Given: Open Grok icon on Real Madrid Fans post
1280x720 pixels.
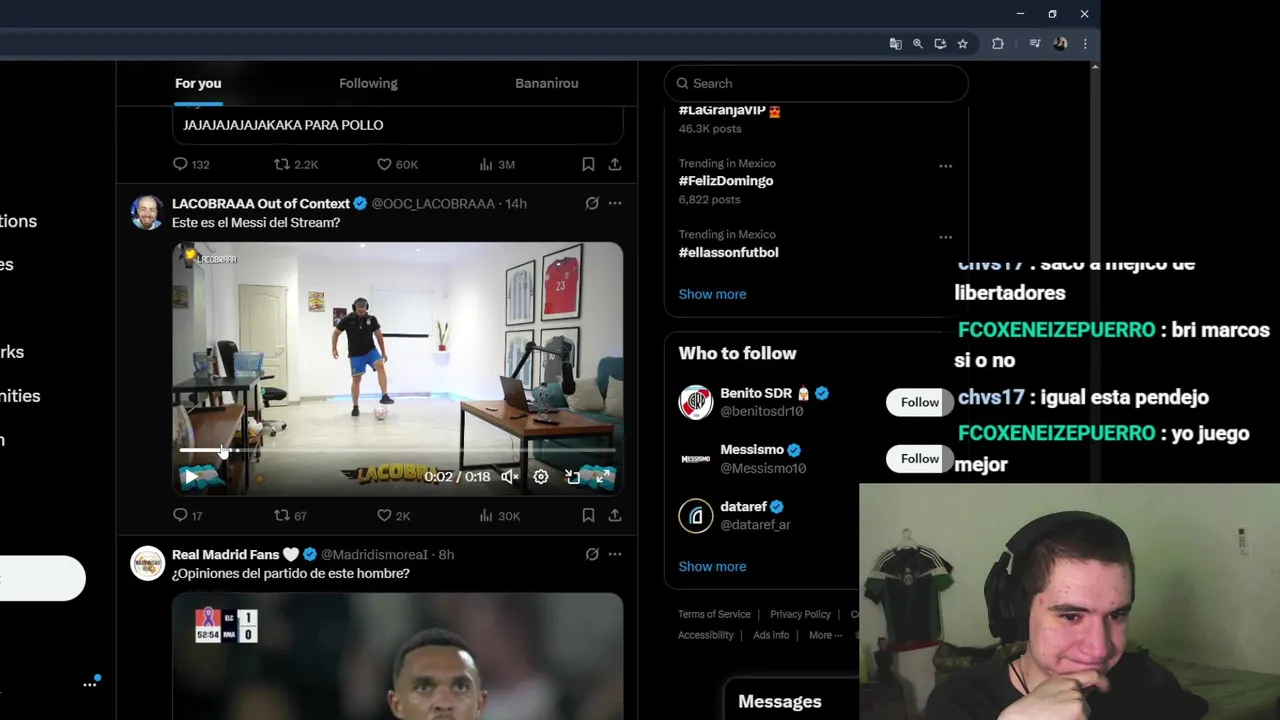Looking at the screenshot, I should coord(592,554).
